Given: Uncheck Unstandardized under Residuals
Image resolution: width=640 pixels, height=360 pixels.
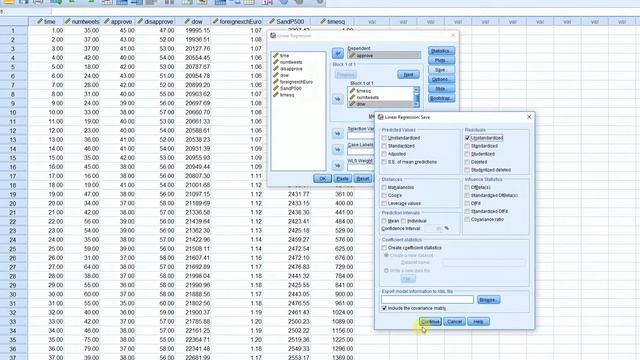Looking at the screenshot, I should pyautogui.click(x=467, y=138).
